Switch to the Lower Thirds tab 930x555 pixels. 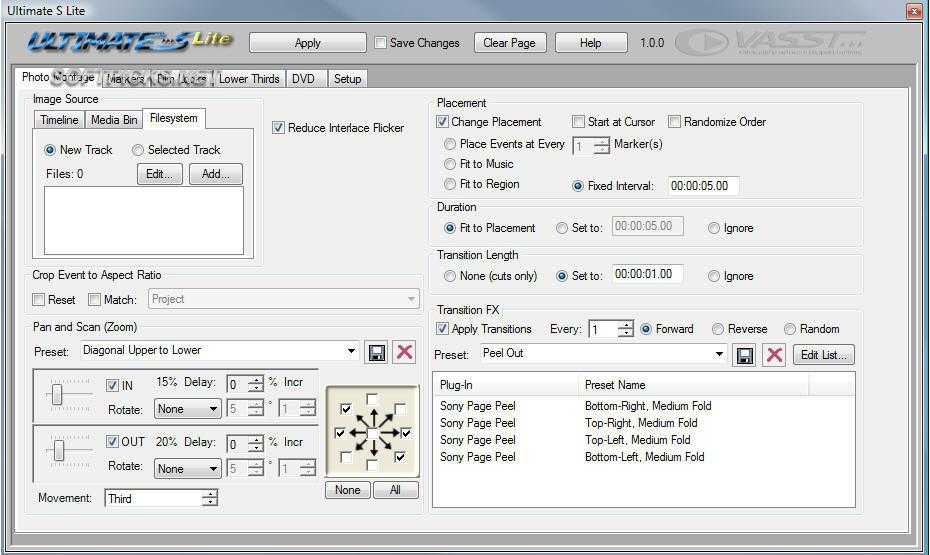(x=249, y=79)
